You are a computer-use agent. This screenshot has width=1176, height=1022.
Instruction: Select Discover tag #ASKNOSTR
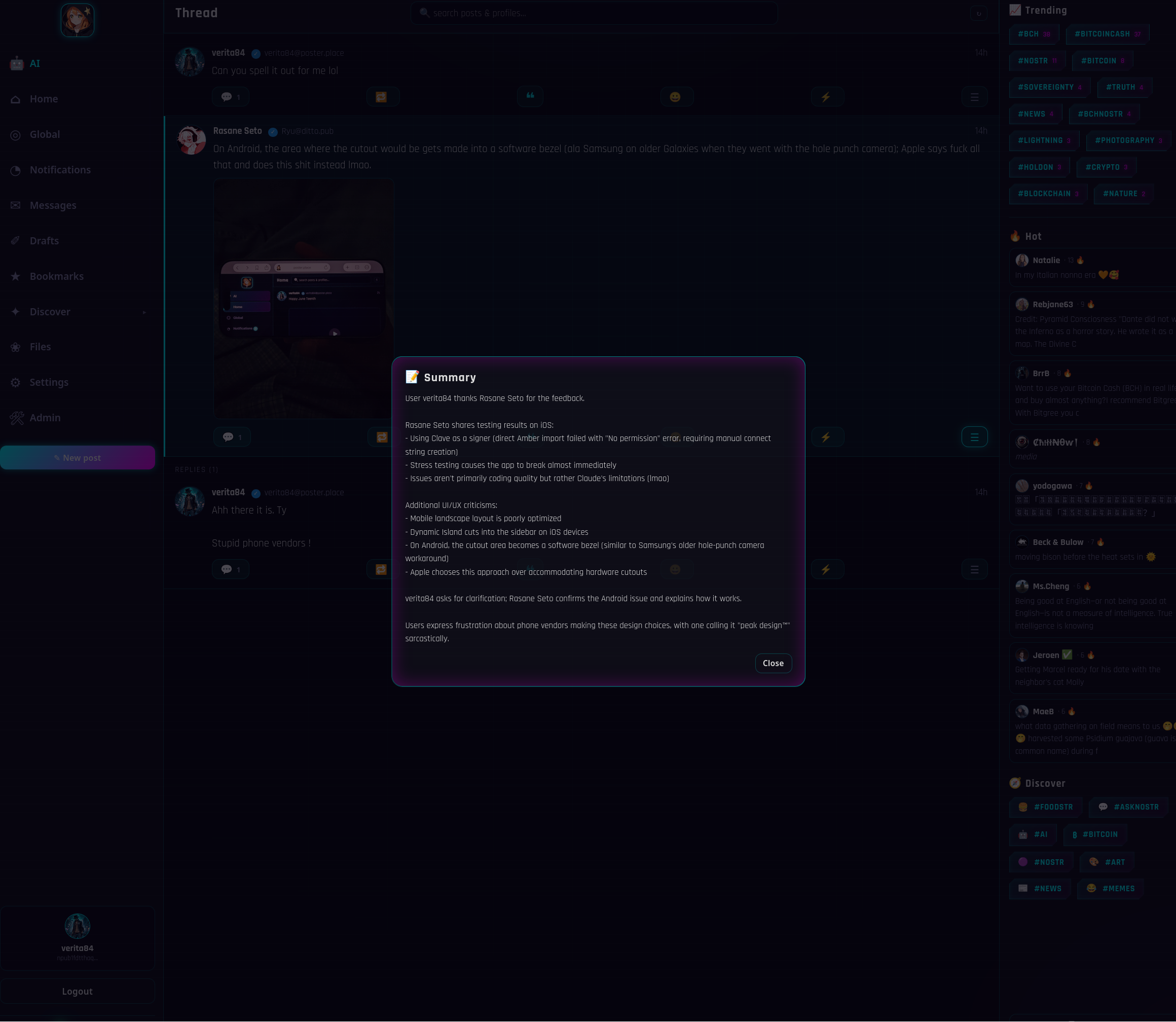[1128, 807]
